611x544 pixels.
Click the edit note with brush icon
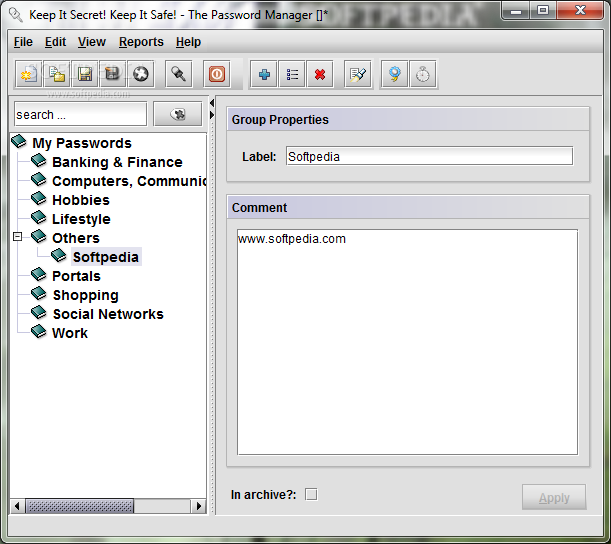tap(358, 74)
